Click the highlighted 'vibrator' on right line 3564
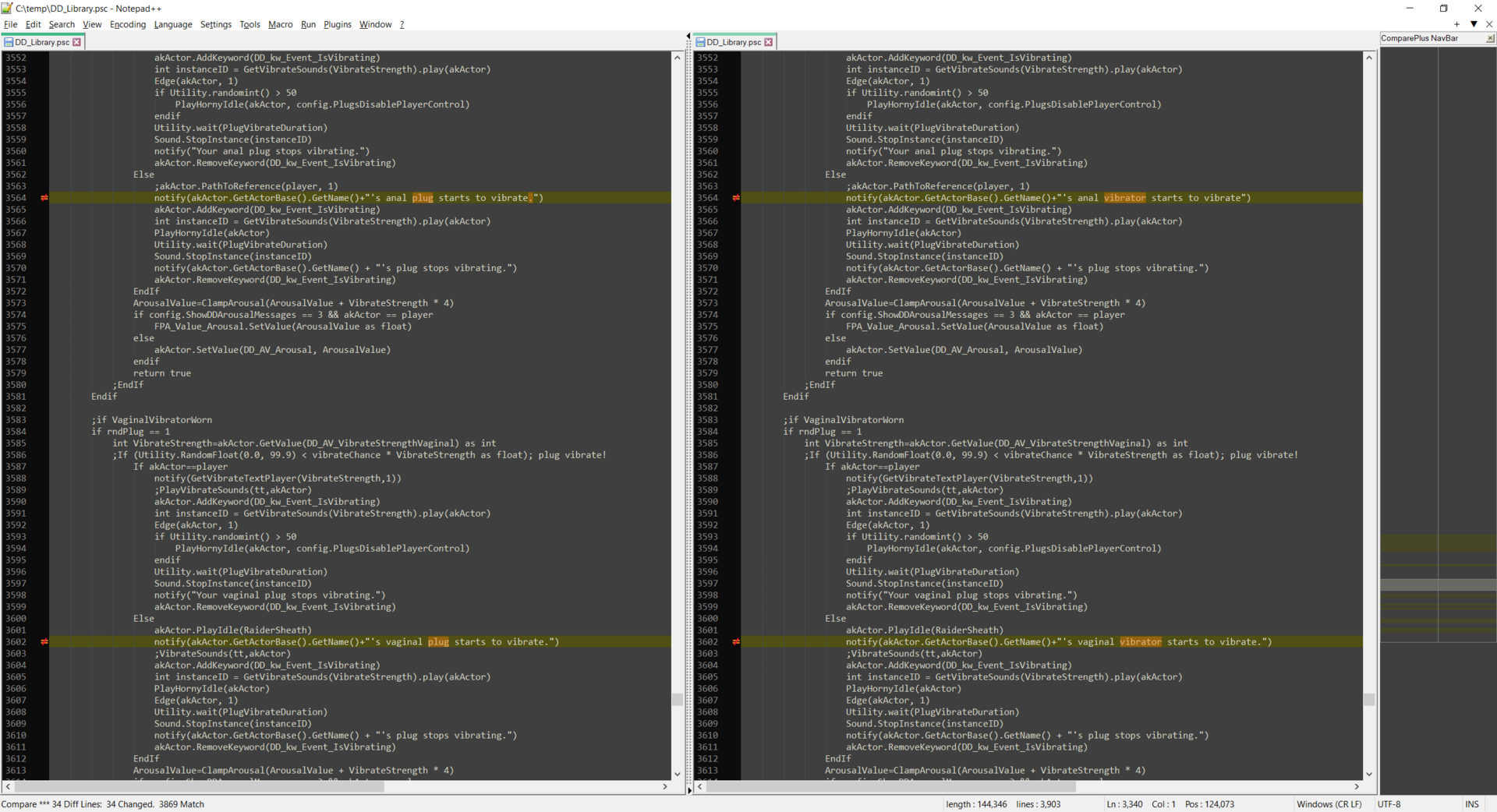The height and width of the screenshot is (812, 1497). coord(1124,198)
